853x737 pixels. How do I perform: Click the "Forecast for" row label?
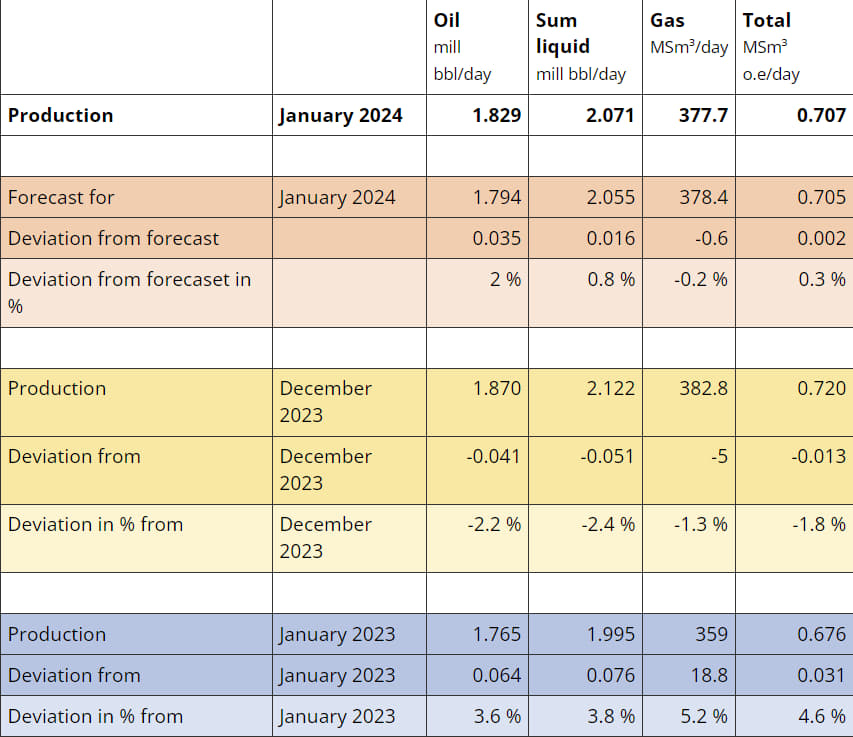pos(61,197)
